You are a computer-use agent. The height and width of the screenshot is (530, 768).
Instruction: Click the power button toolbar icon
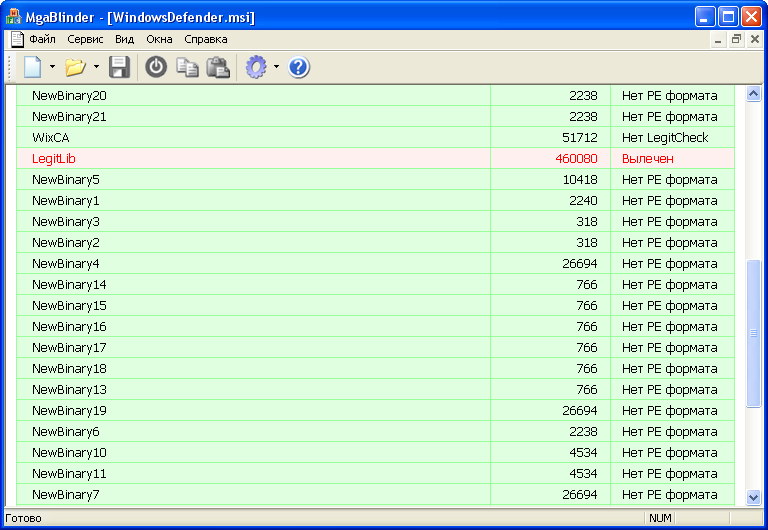coord(156,67)
